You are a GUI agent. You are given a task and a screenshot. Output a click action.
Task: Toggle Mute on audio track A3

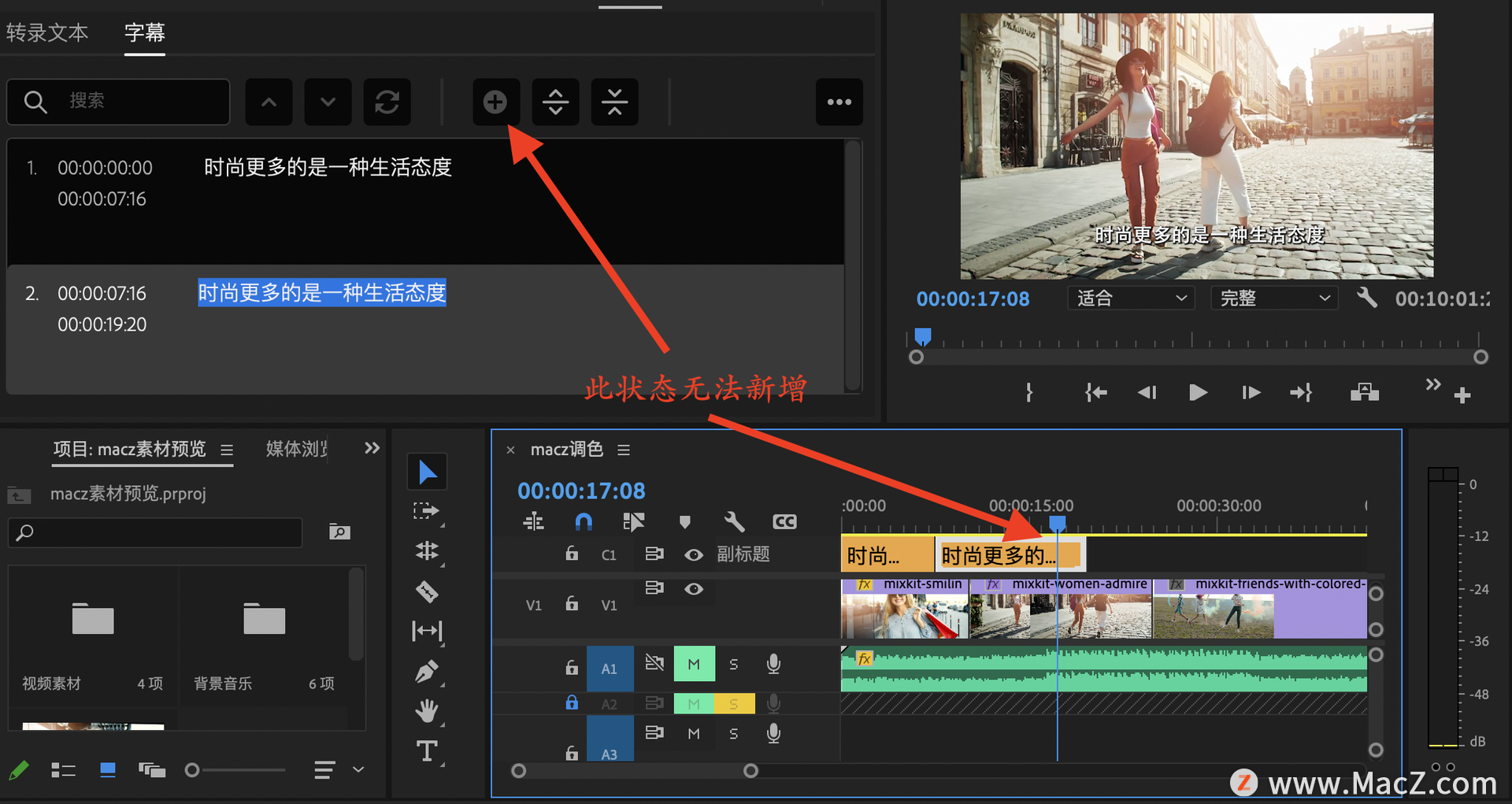coord(694,733)
